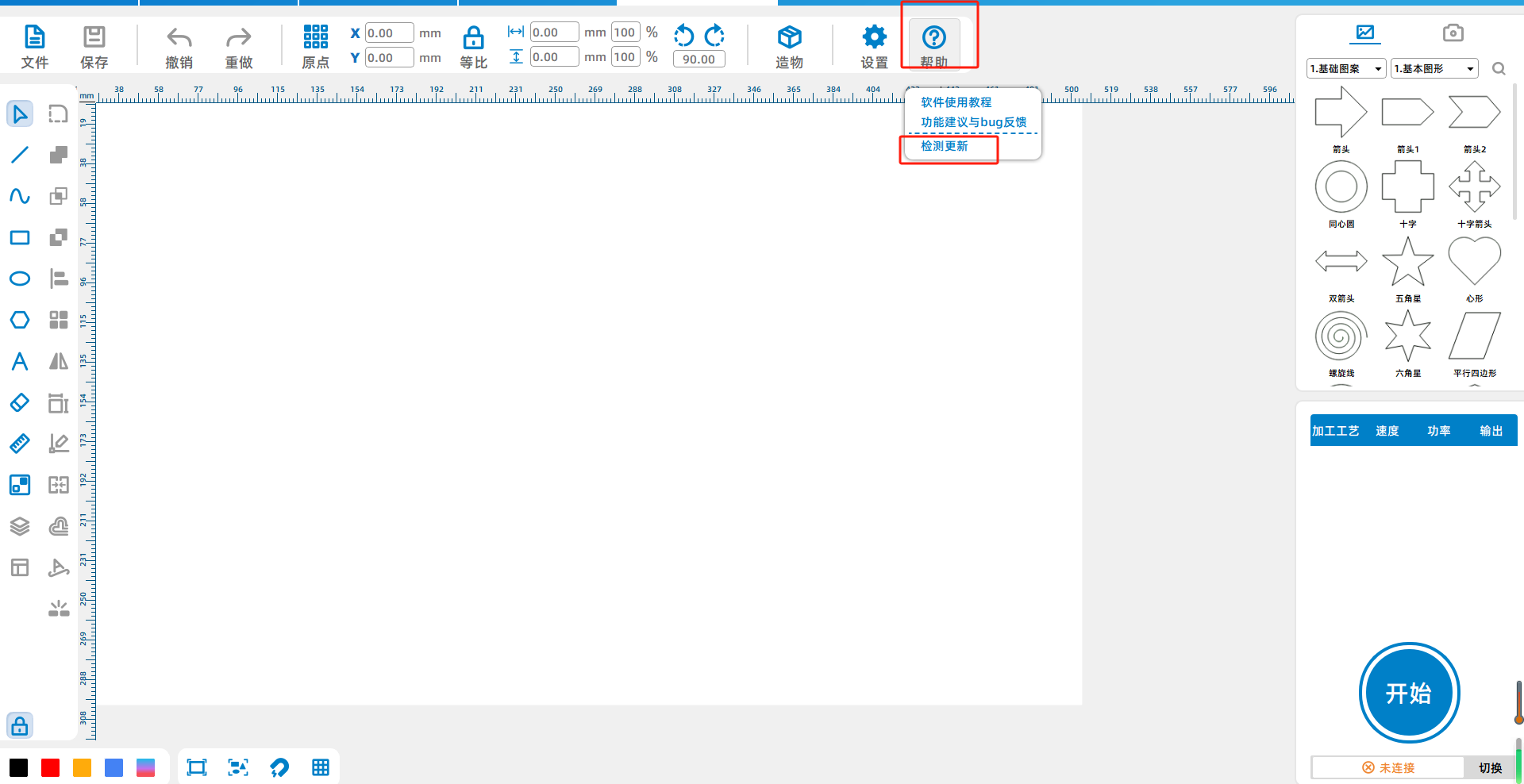Open 软件使用教程 menu entry
Image resolution: width=1524 pixels, height=784 pixels.
(x=956, y=102)
